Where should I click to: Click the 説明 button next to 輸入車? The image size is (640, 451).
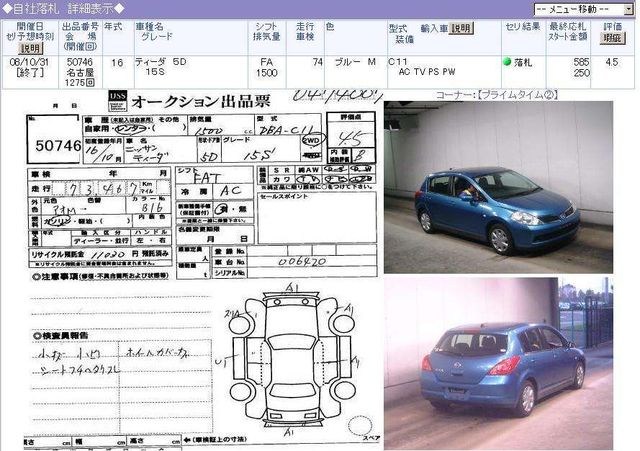point(460,29)
